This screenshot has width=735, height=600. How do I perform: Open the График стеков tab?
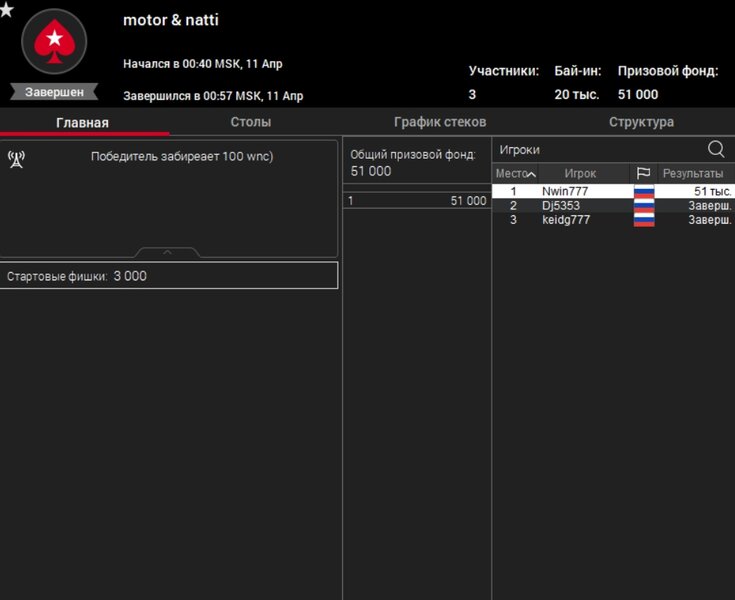click(x=440, y=122)
